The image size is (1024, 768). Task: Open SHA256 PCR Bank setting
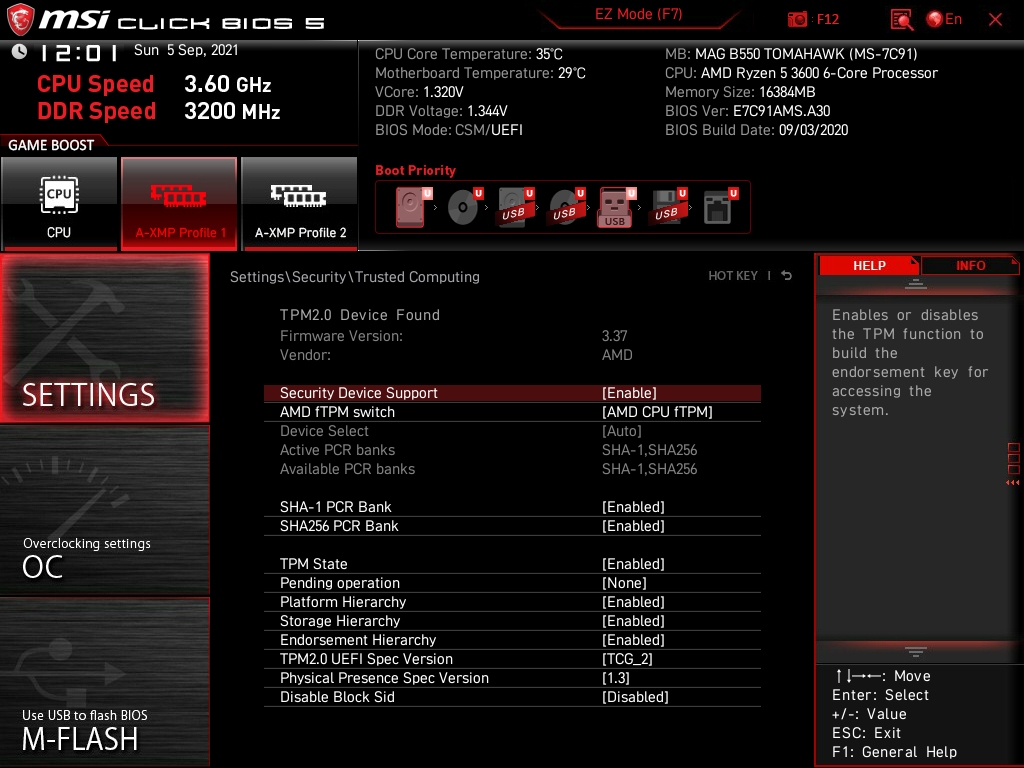(x=512, y=526)
